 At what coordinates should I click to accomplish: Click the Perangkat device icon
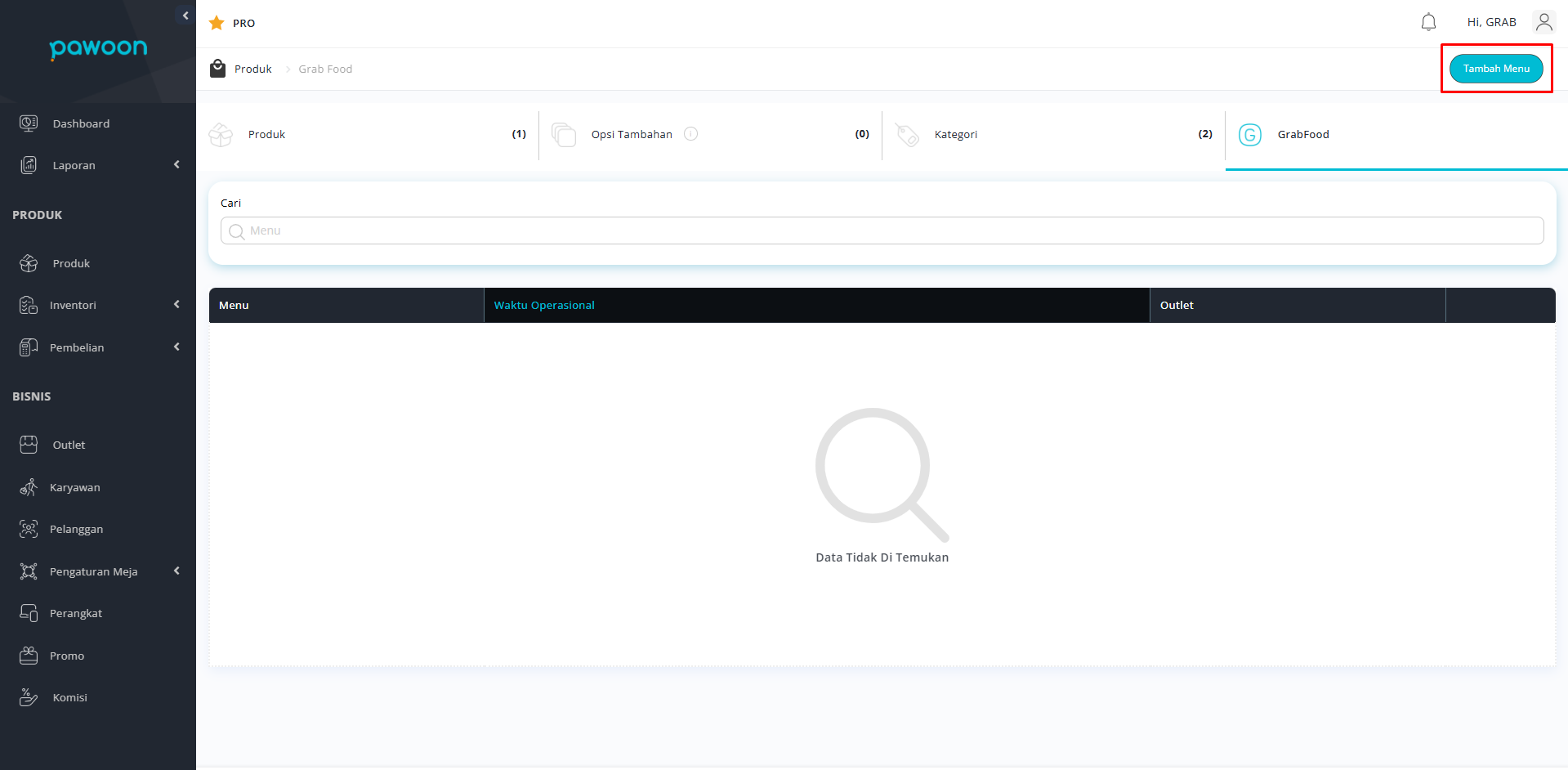click(x=29, y=613)
